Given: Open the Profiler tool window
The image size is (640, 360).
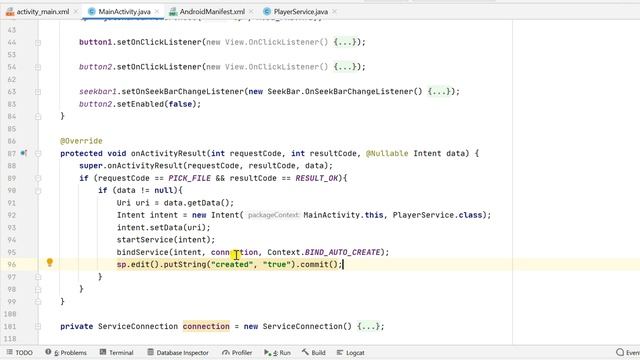Looking at the screenshot, I should pos(237,352).
